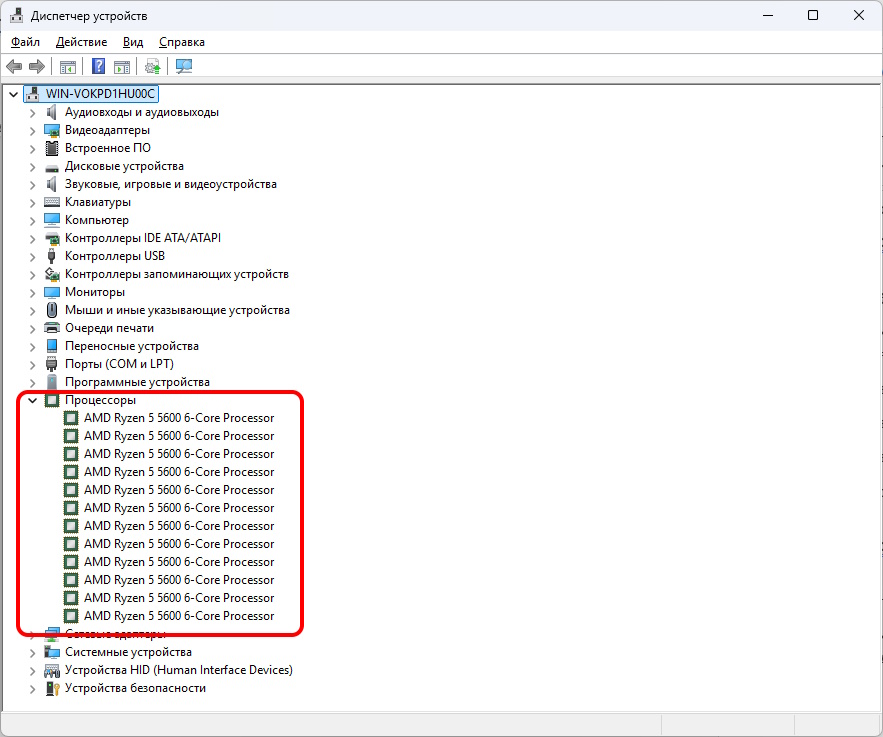Open the Файл menu
The image size is (883, 737).
pos(25,42)
